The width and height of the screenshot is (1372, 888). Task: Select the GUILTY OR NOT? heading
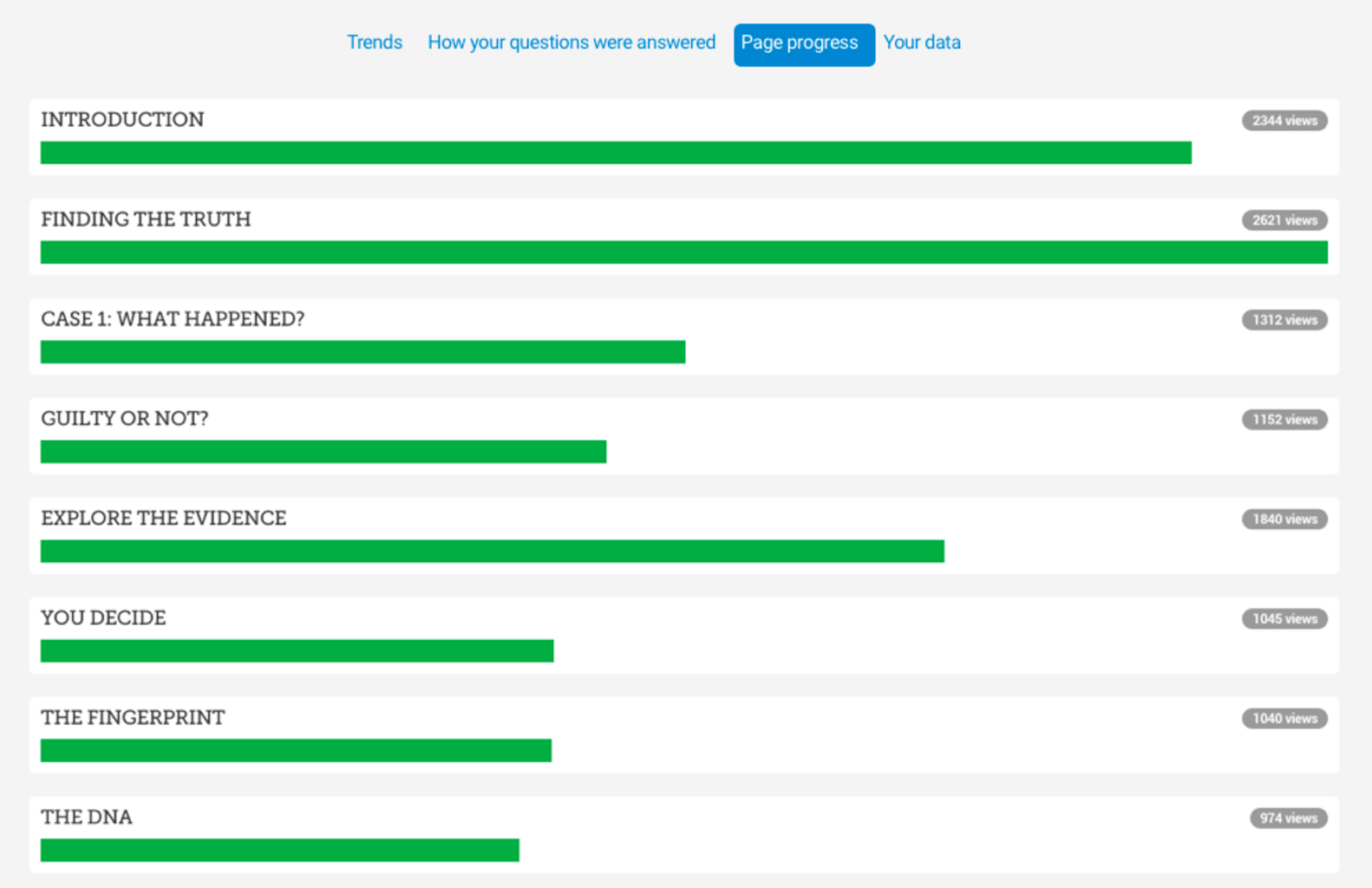125,419
